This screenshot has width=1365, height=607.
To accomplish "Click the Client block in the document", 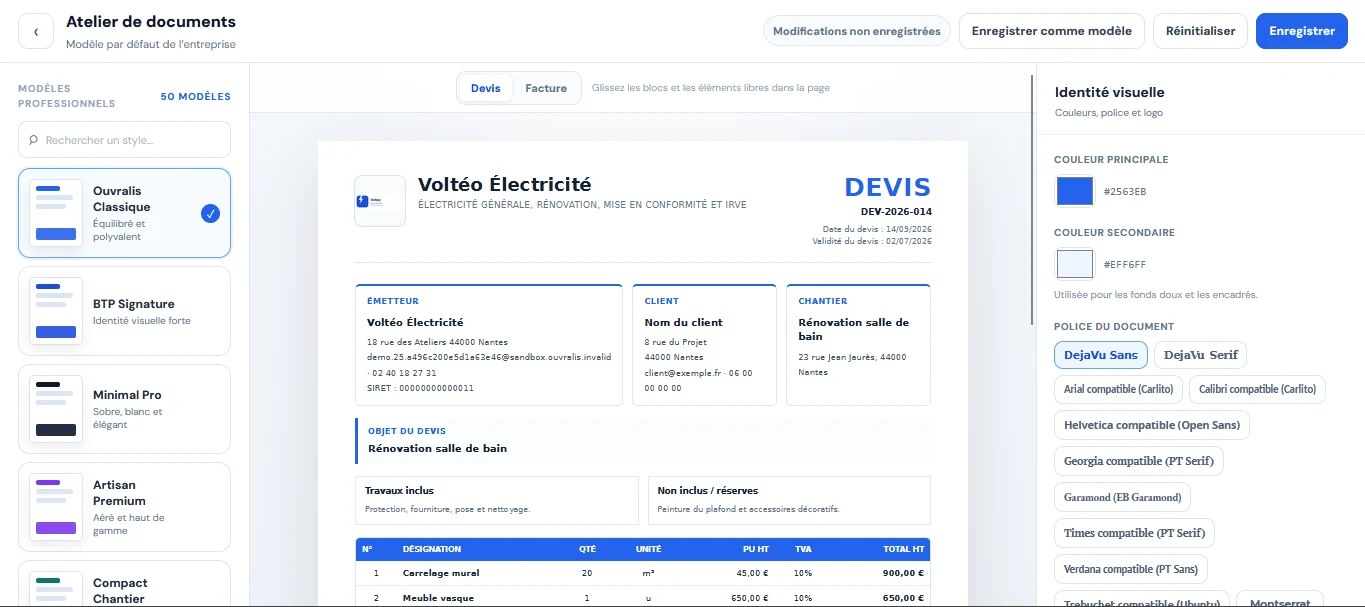I will (x=705, y=345).
